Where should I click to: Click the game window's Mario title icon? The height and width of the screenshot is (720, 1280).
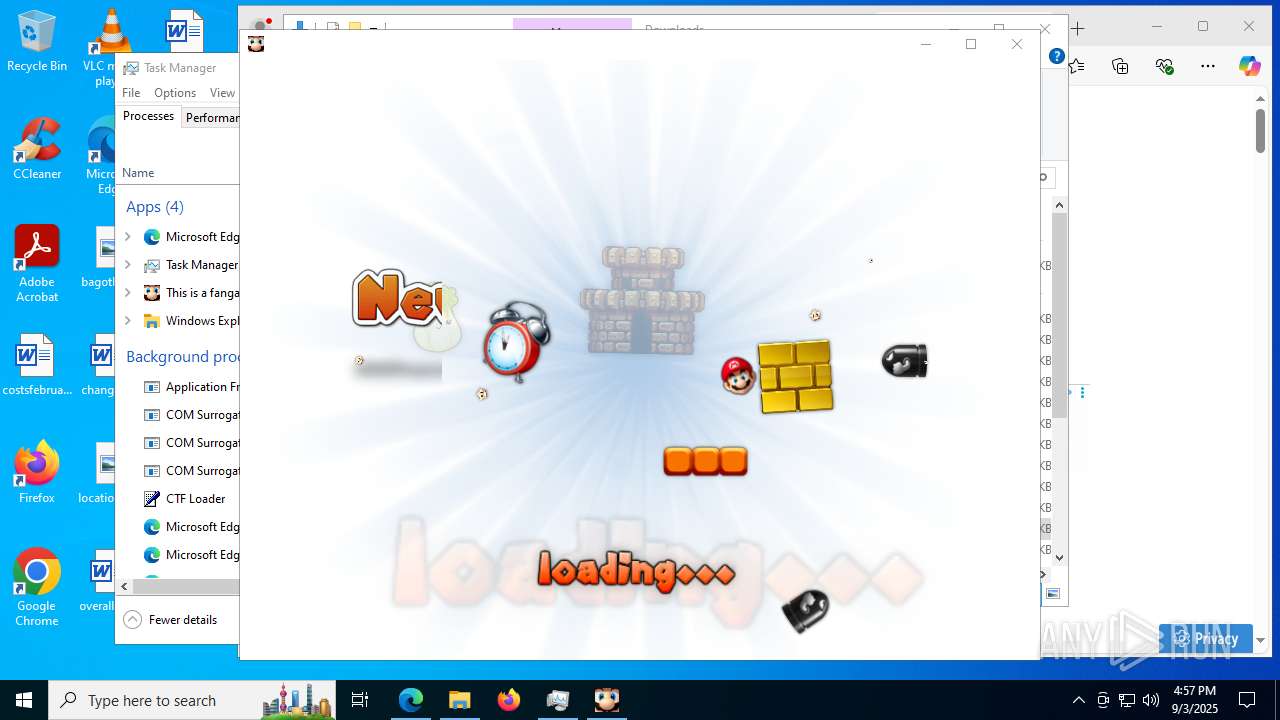tap(256, 44)
